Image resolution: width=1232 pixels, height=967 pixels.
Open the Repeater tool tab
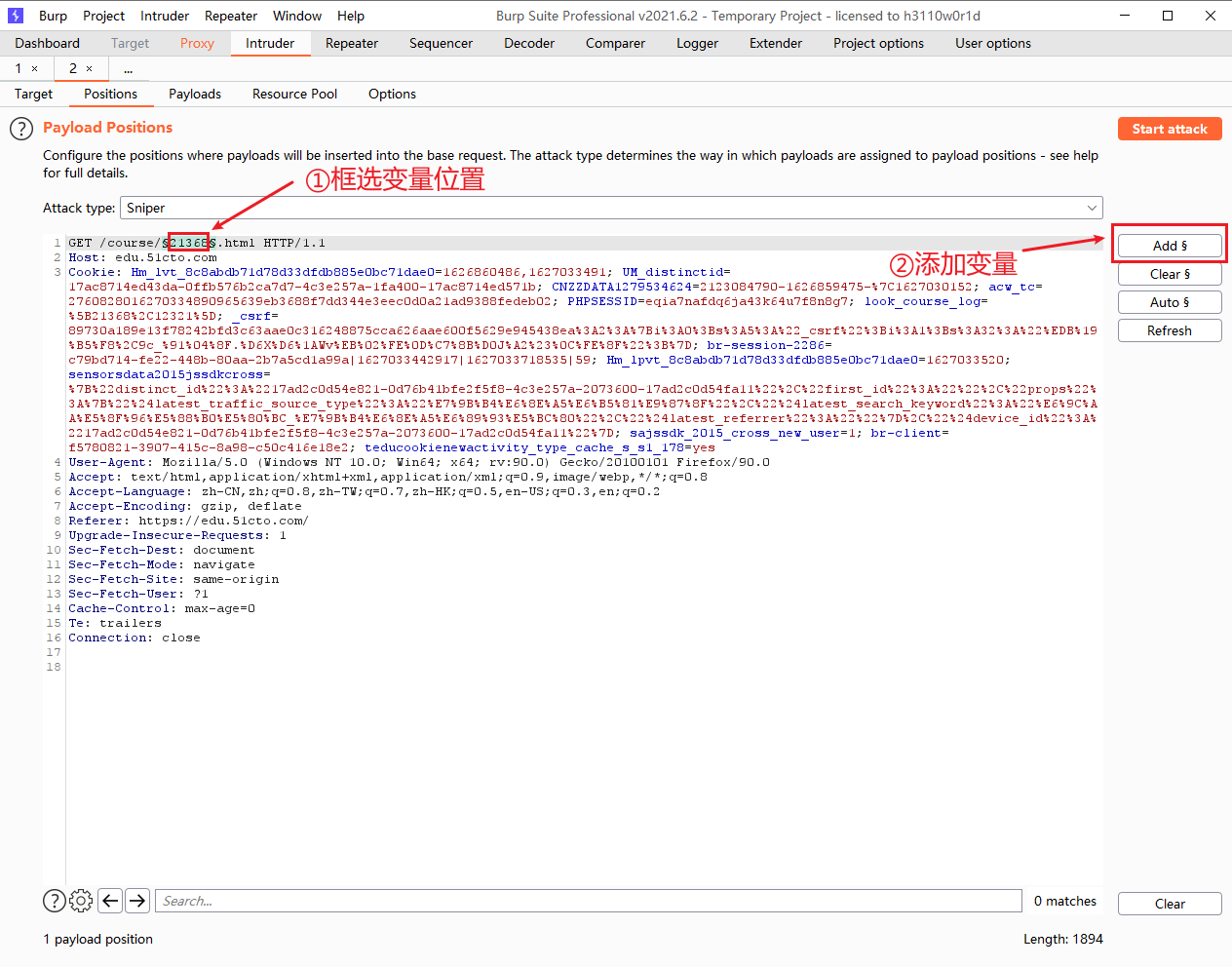[351, 43]
